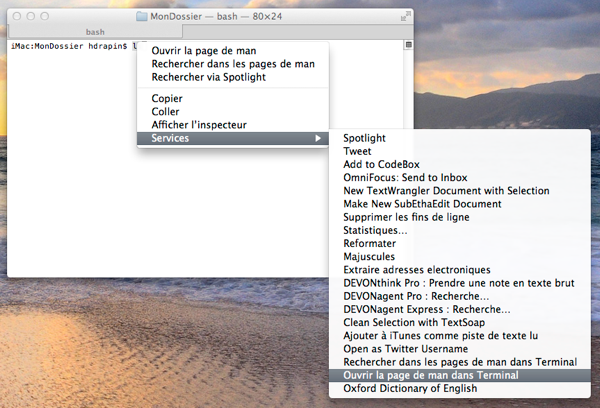Screen dimensions: 600x408
Task: Select the bash tab
Action: pos(95,32)
